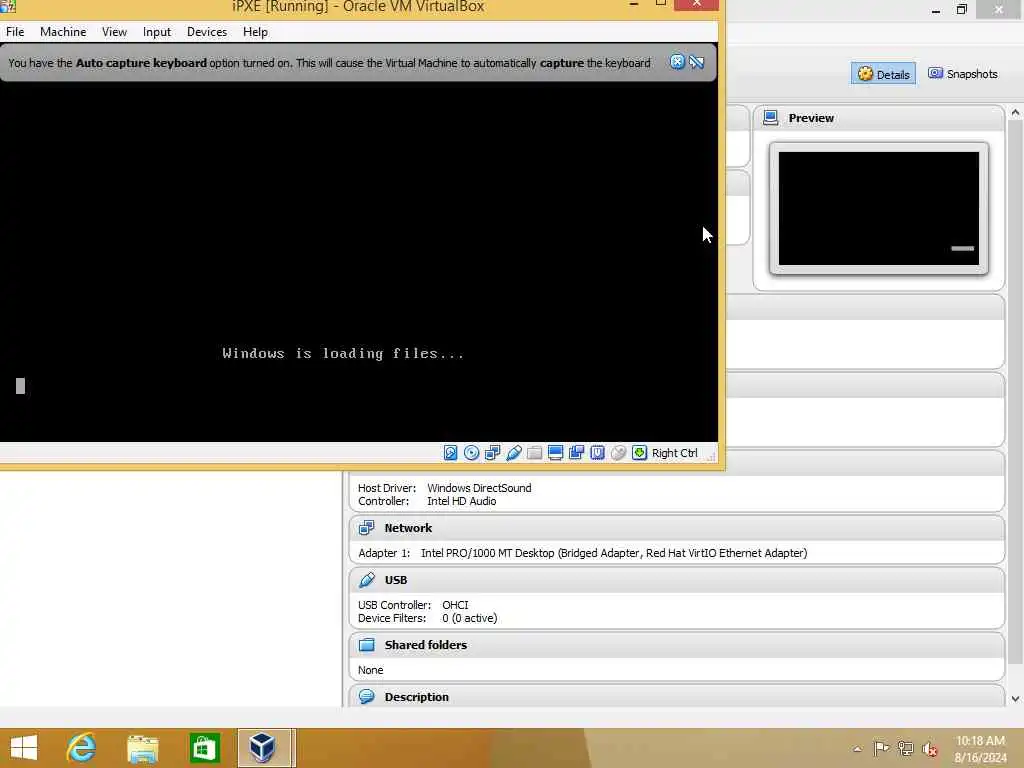Open the View menu

point(114,32)
